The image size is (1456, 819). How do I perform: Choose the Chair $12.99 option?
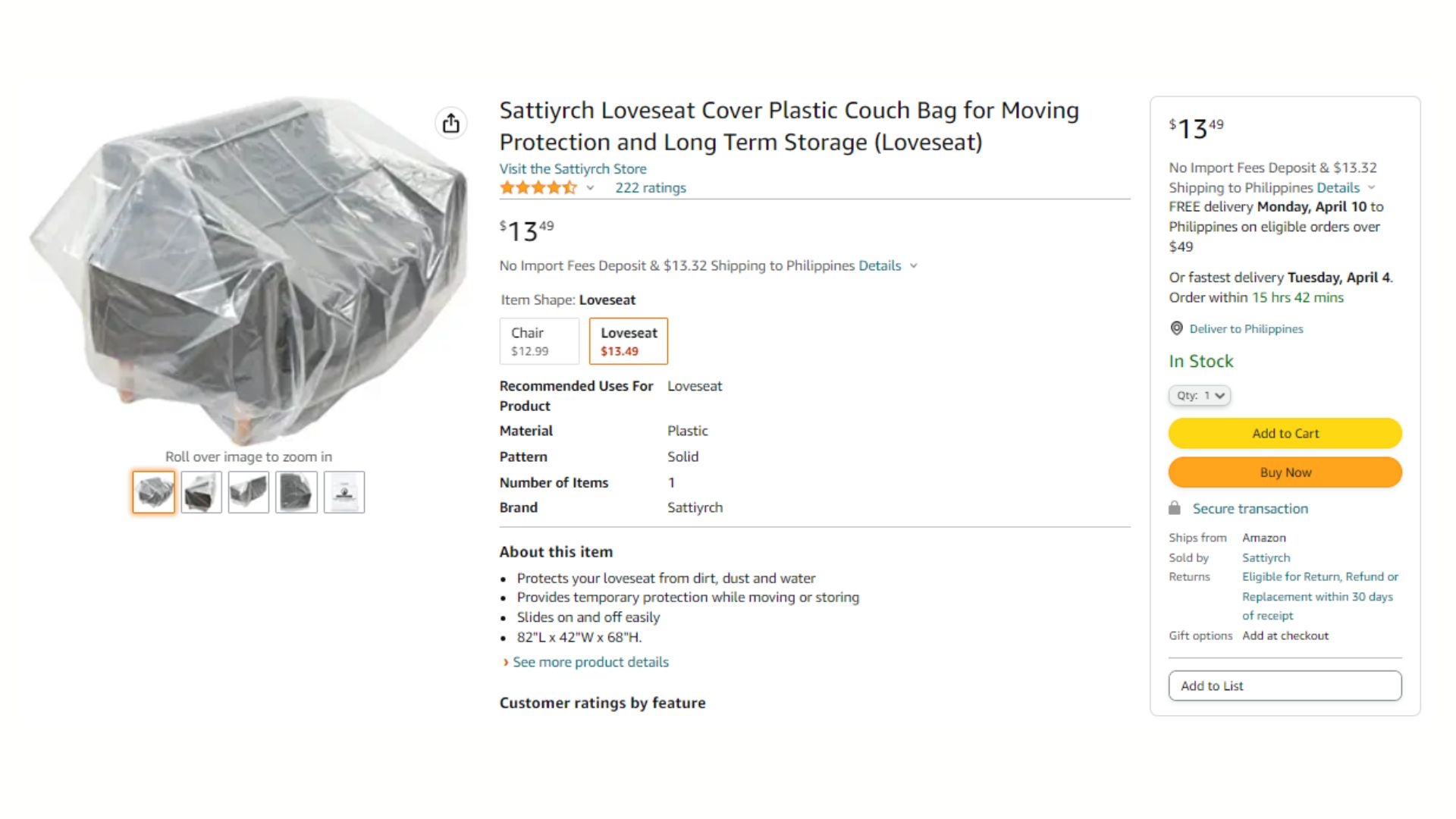[539, 341]
